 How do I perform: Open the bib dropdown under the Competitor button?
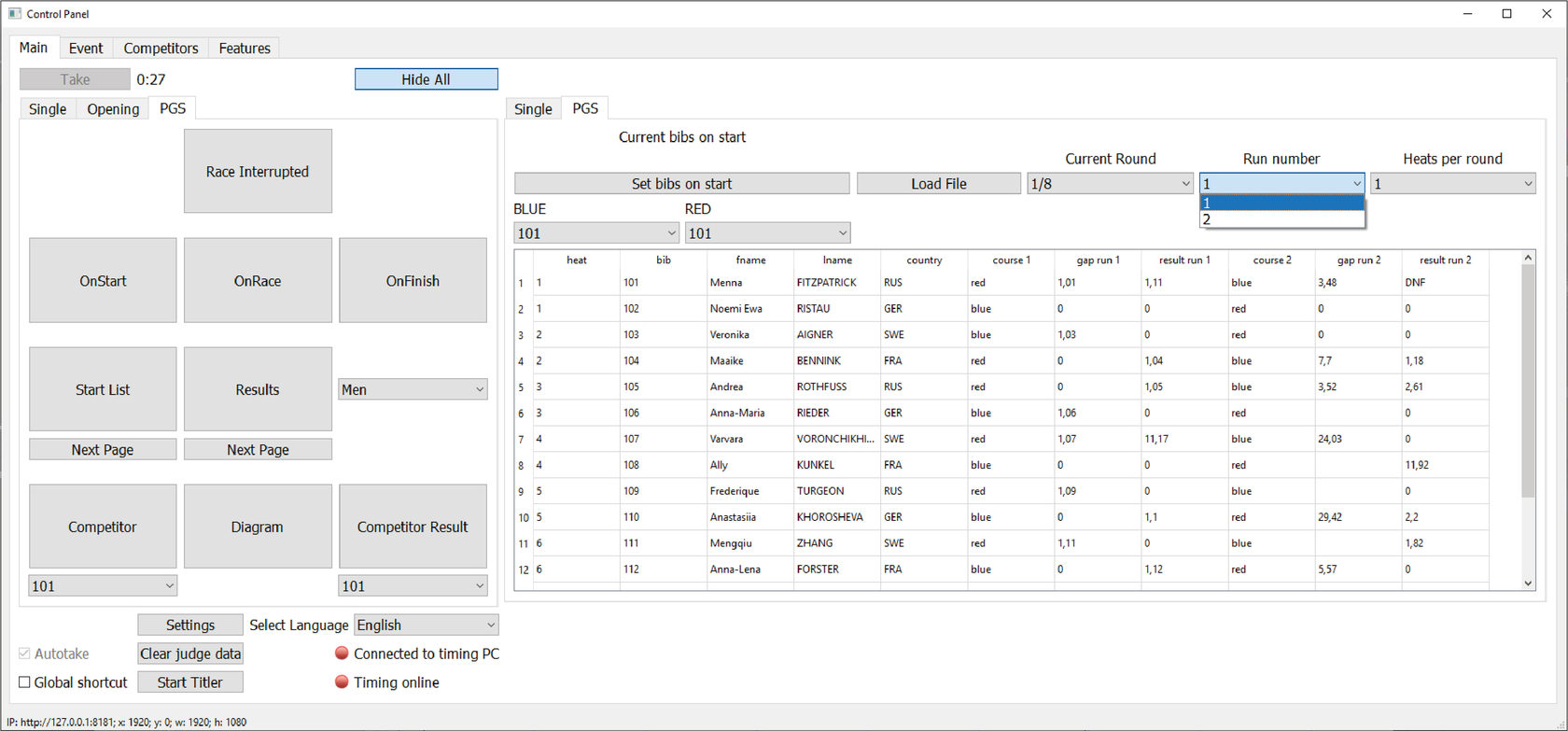103,586
